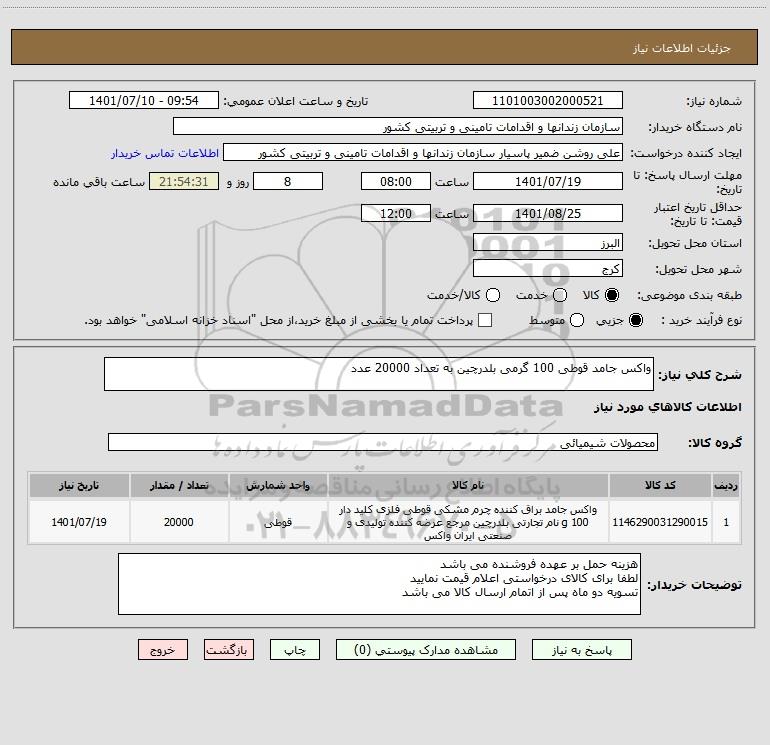Click the need date cell 1401/07/19
This screenshot has width=770, height=745.
tap(79, 522)
